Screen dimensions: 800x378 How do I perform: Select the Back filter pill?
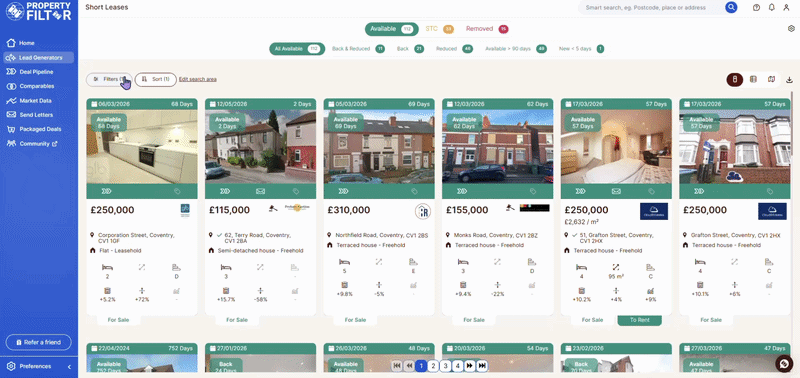pyautogui.click(x=410, y=49)
